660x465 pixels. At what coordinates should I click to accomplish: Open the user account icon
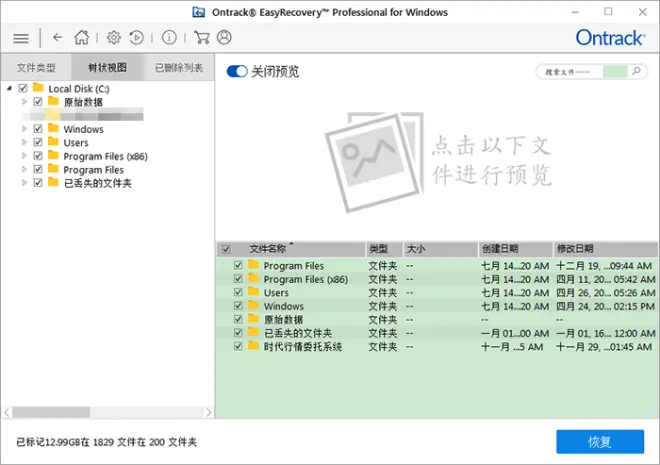point(224,37)
